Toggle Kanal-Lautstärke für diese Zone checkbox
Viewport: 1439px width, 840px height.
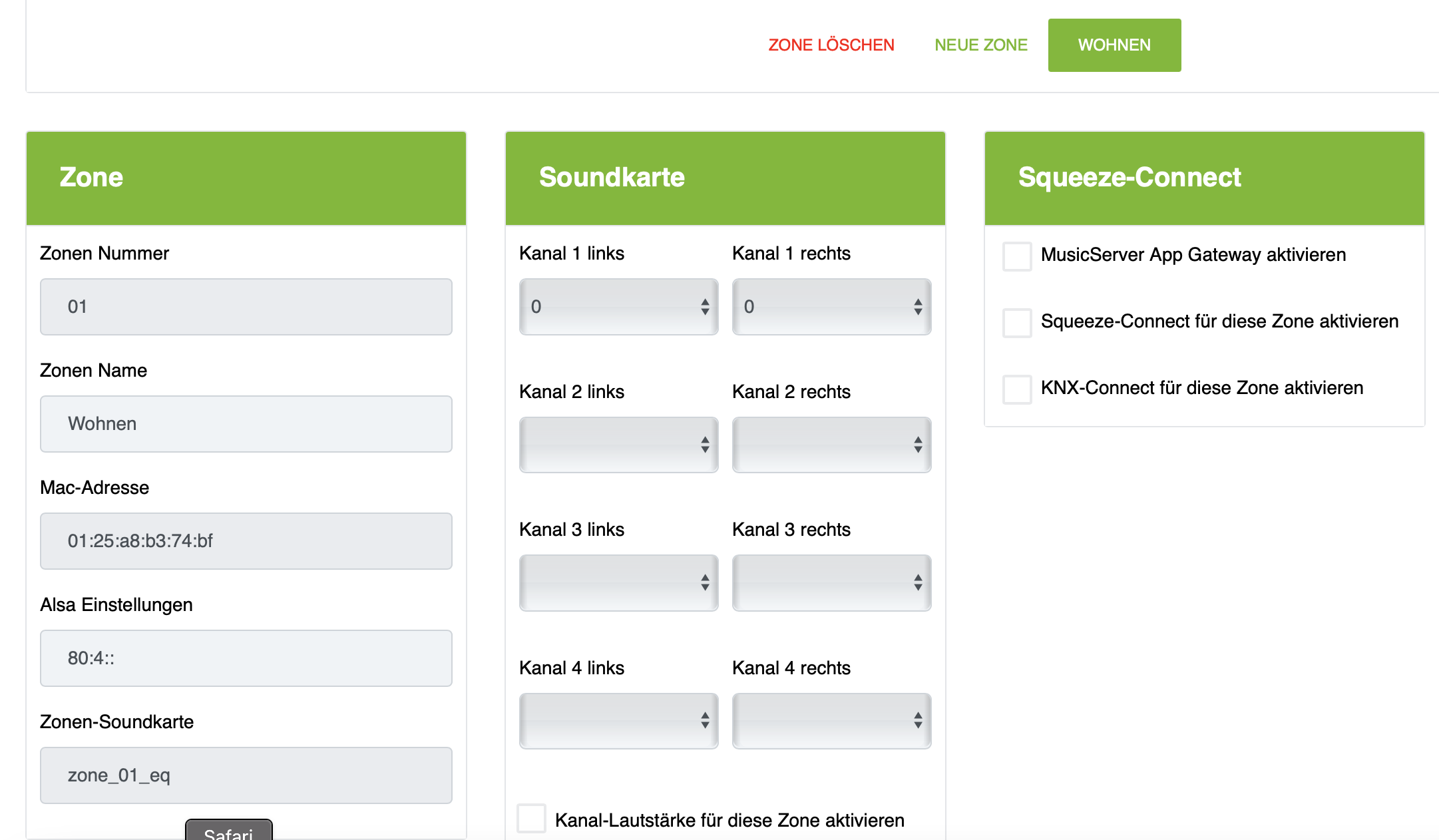click(531, 819)
